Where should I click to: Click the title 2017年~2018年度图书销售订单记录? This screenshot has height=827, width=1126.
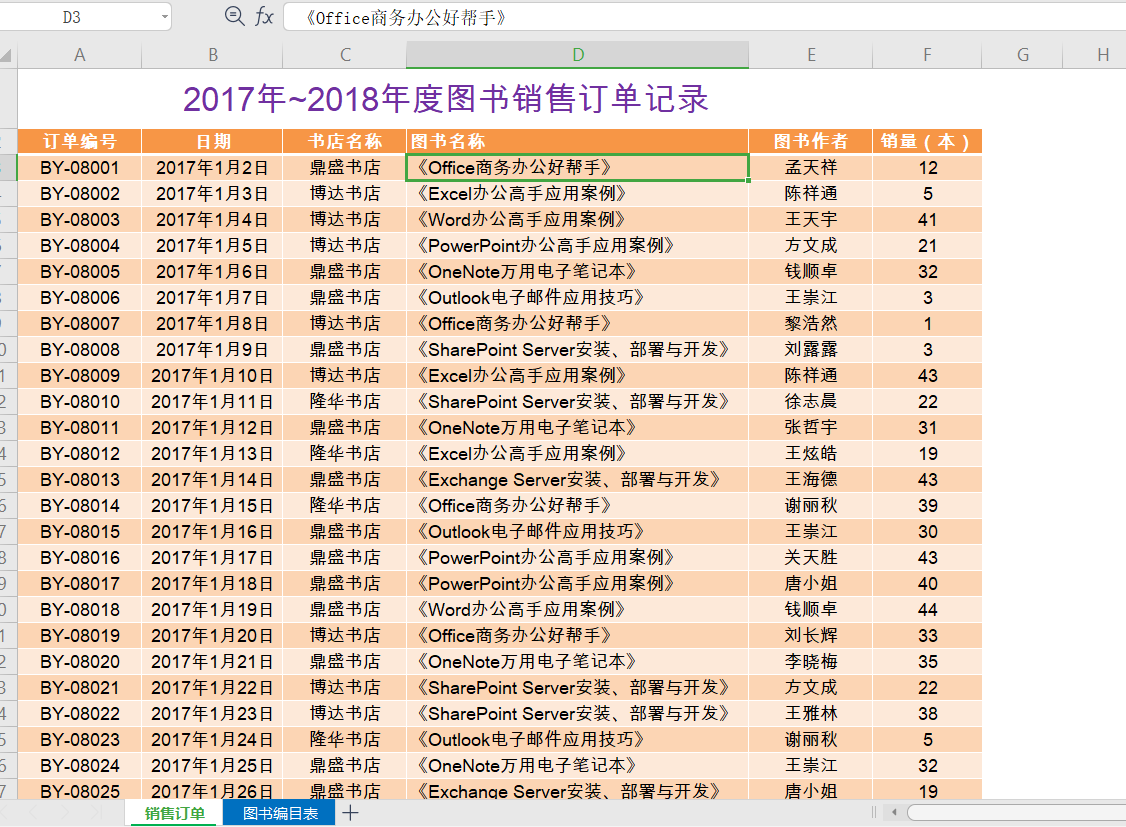tap(446, 99)
